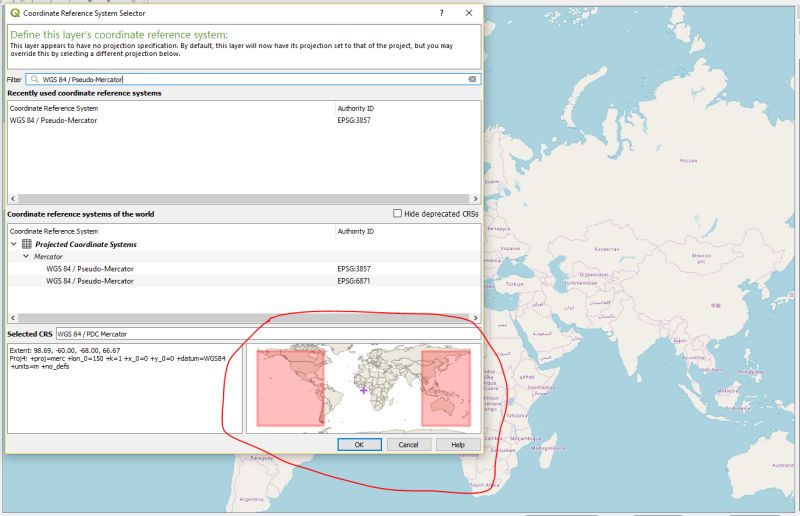
Task: Select WGS 84 / Pseudo-Mercator EPSG:3857 in world list
Action: click(x=244, y=268)
